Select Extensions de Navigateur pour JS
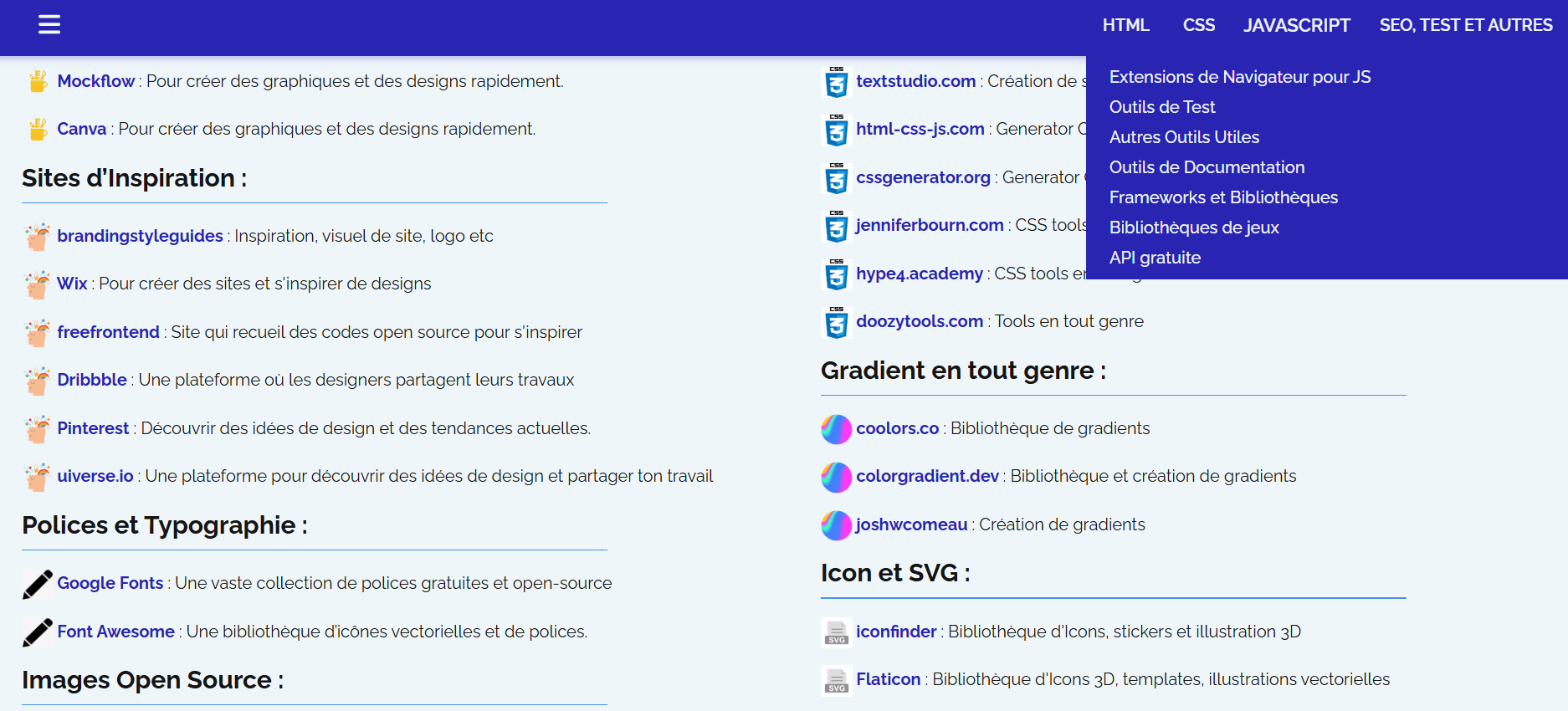1568x711 pixels. pyautogui.click(x=1240, y=77)
